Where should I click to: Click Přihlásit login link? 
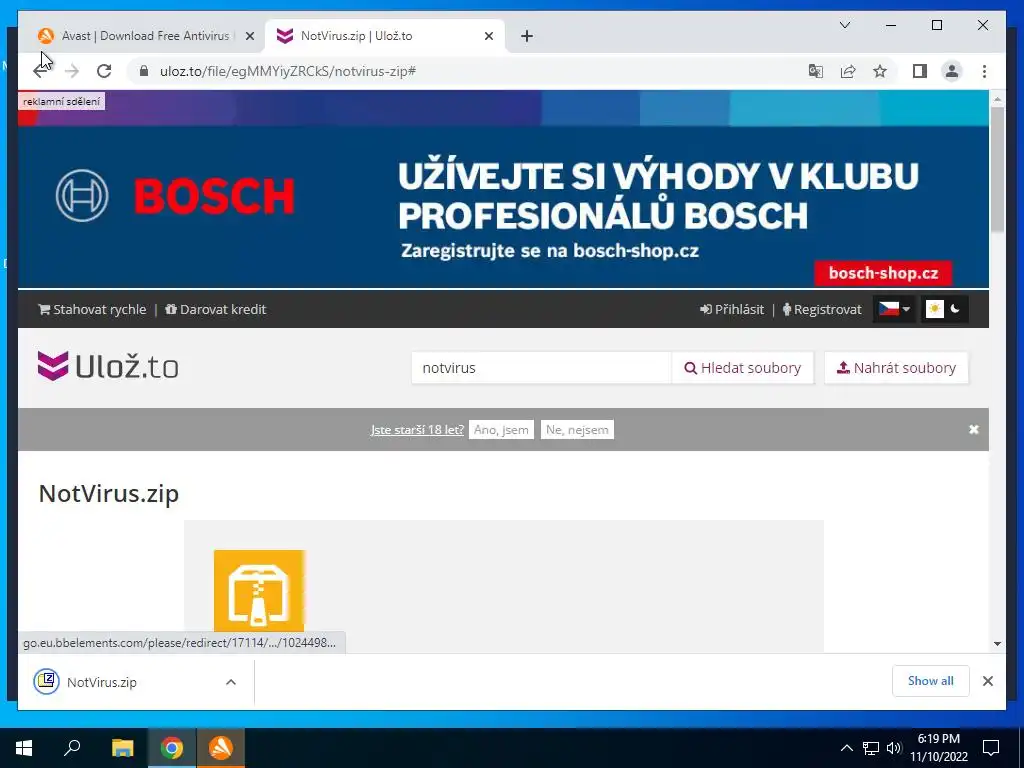tap(732, 310)
